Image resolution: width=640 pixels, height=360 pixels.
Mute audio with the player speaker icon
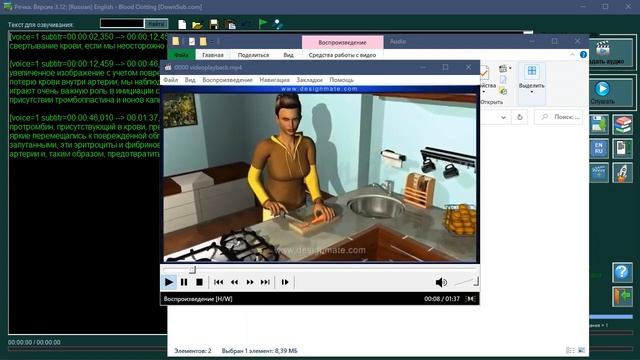441,282
